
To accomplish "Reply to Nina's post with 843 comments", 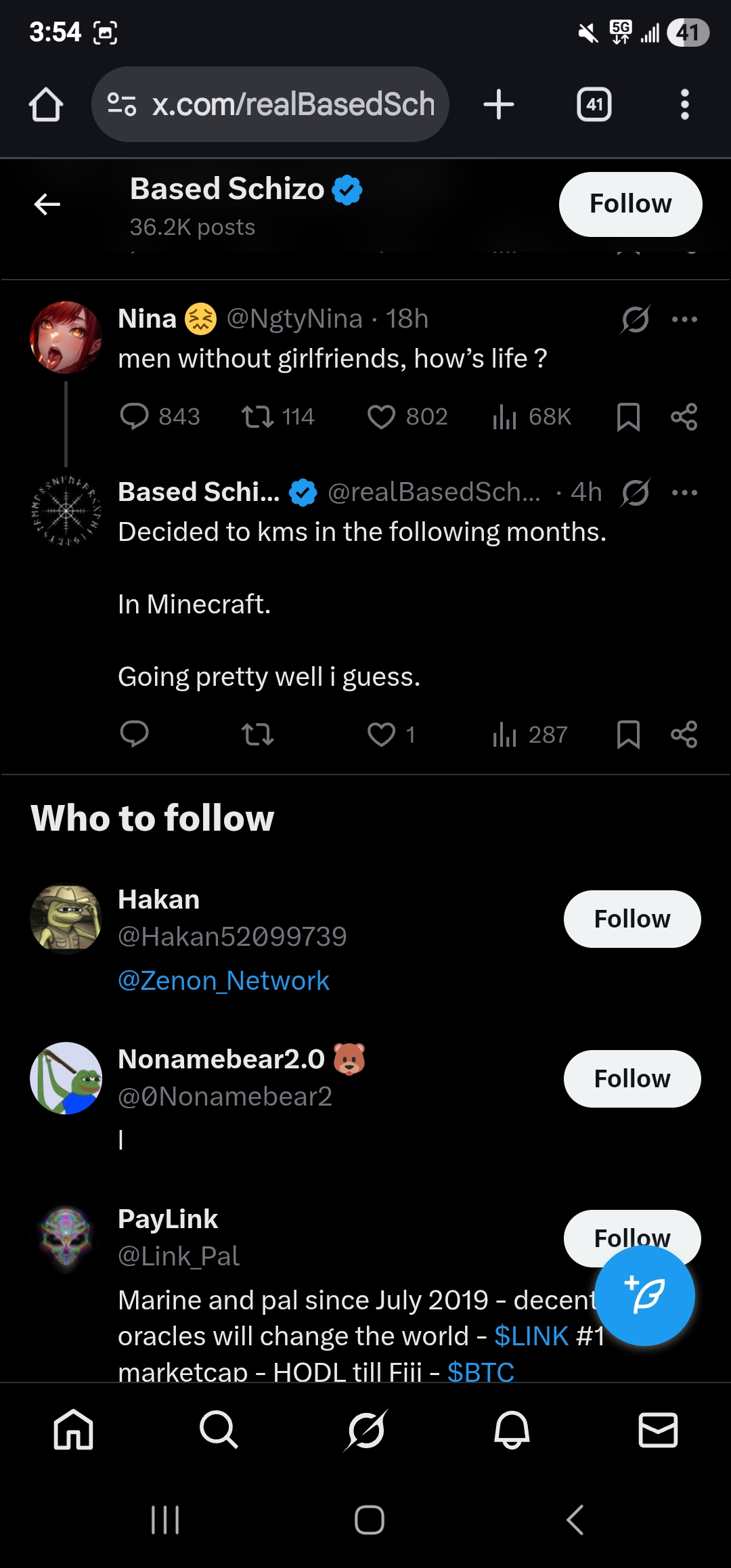I will point(134,416).
